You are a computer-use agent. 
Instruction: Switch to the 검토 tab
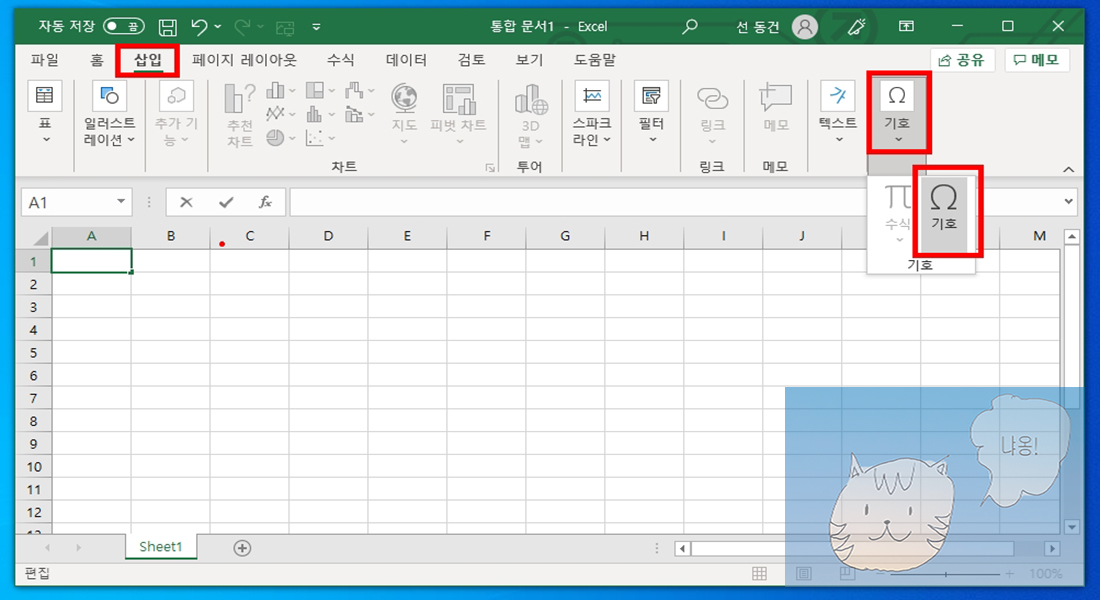tap(471, 60)
